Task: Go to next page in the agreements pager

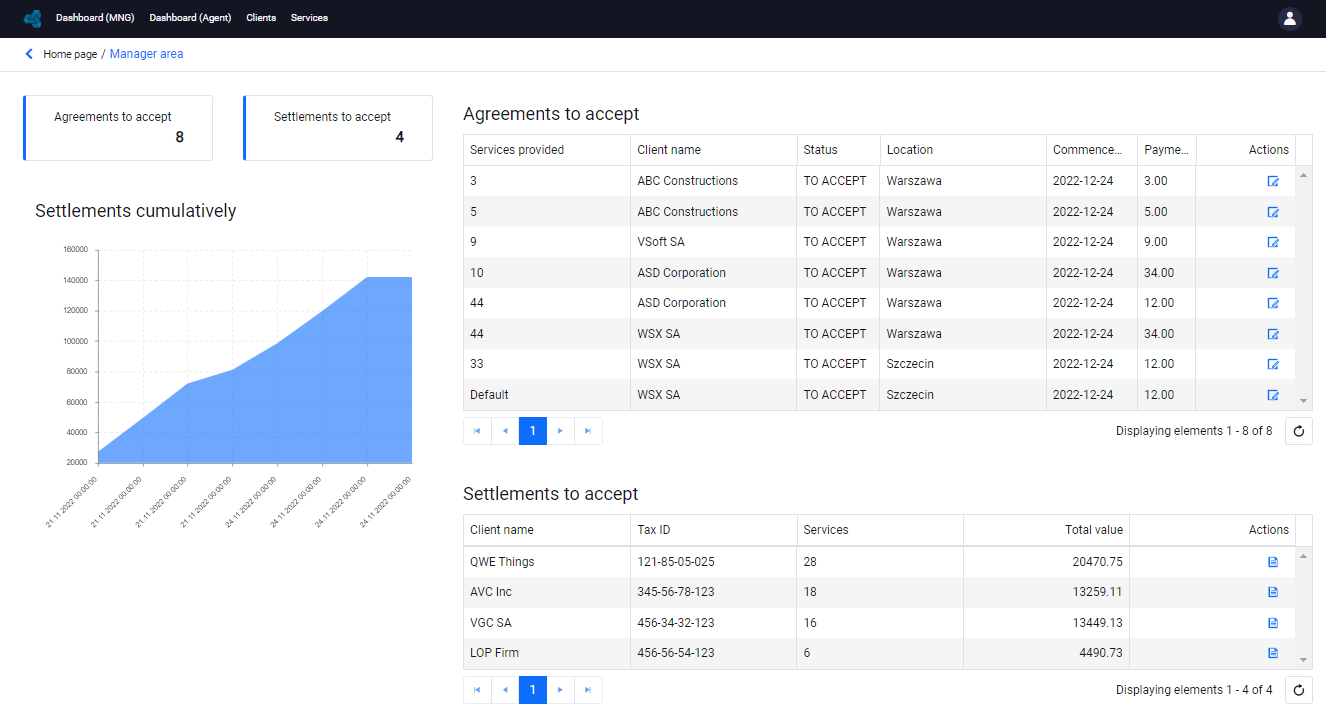Action: point(560,431)
